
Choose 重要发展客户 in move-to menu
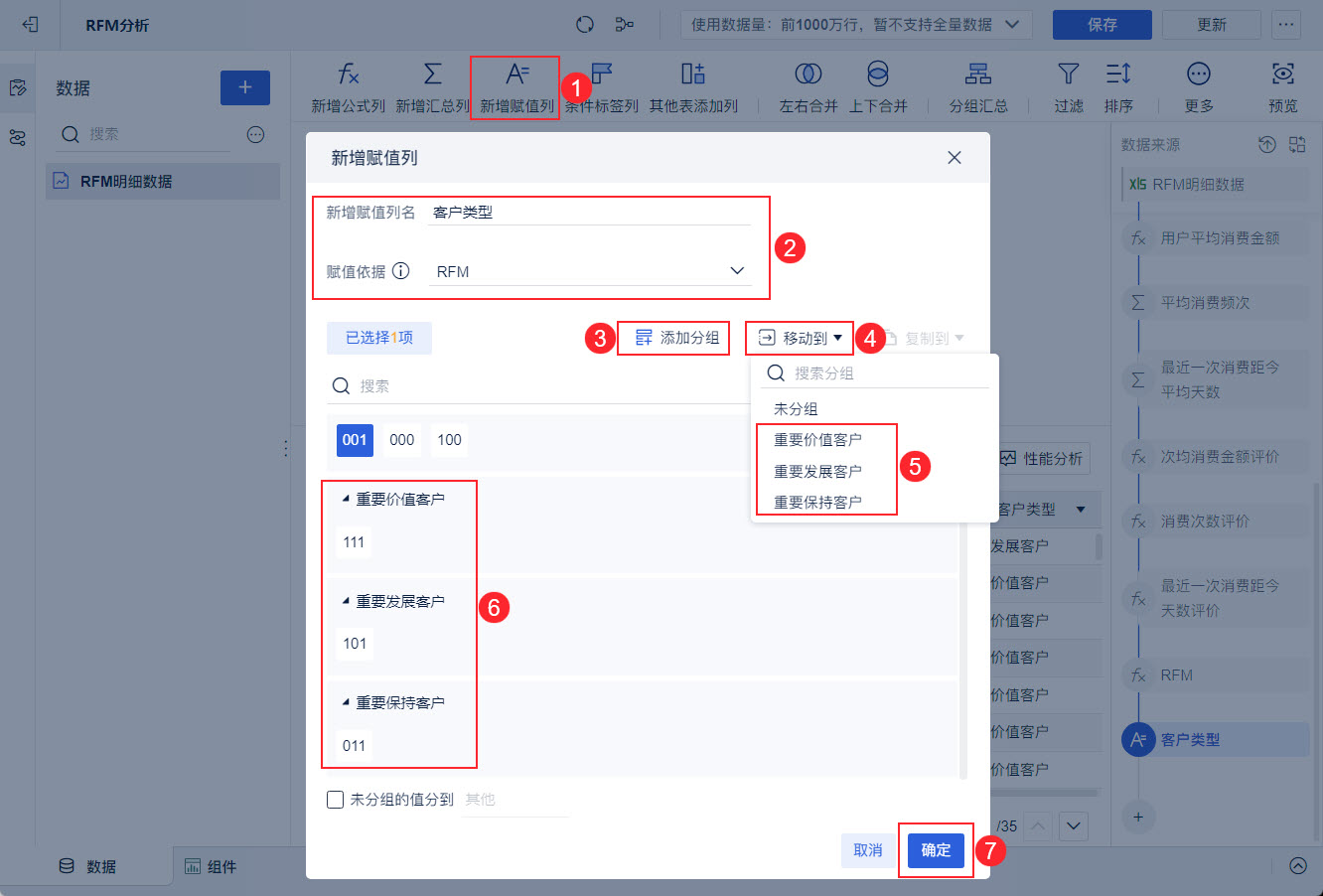[x=817, y=471]
